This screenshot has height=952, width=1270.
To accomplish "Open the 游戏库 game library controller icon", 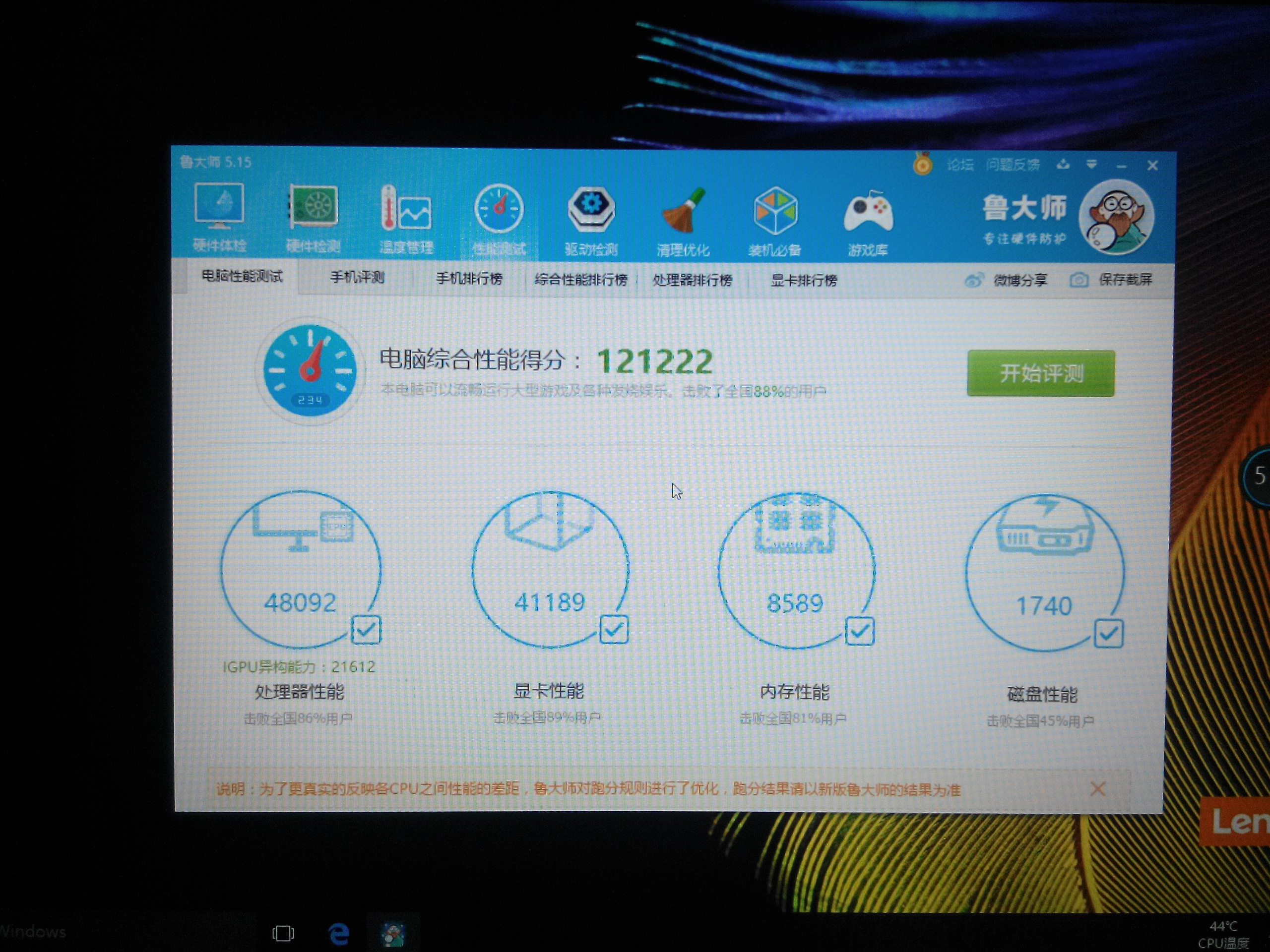I will pos(868,223).
